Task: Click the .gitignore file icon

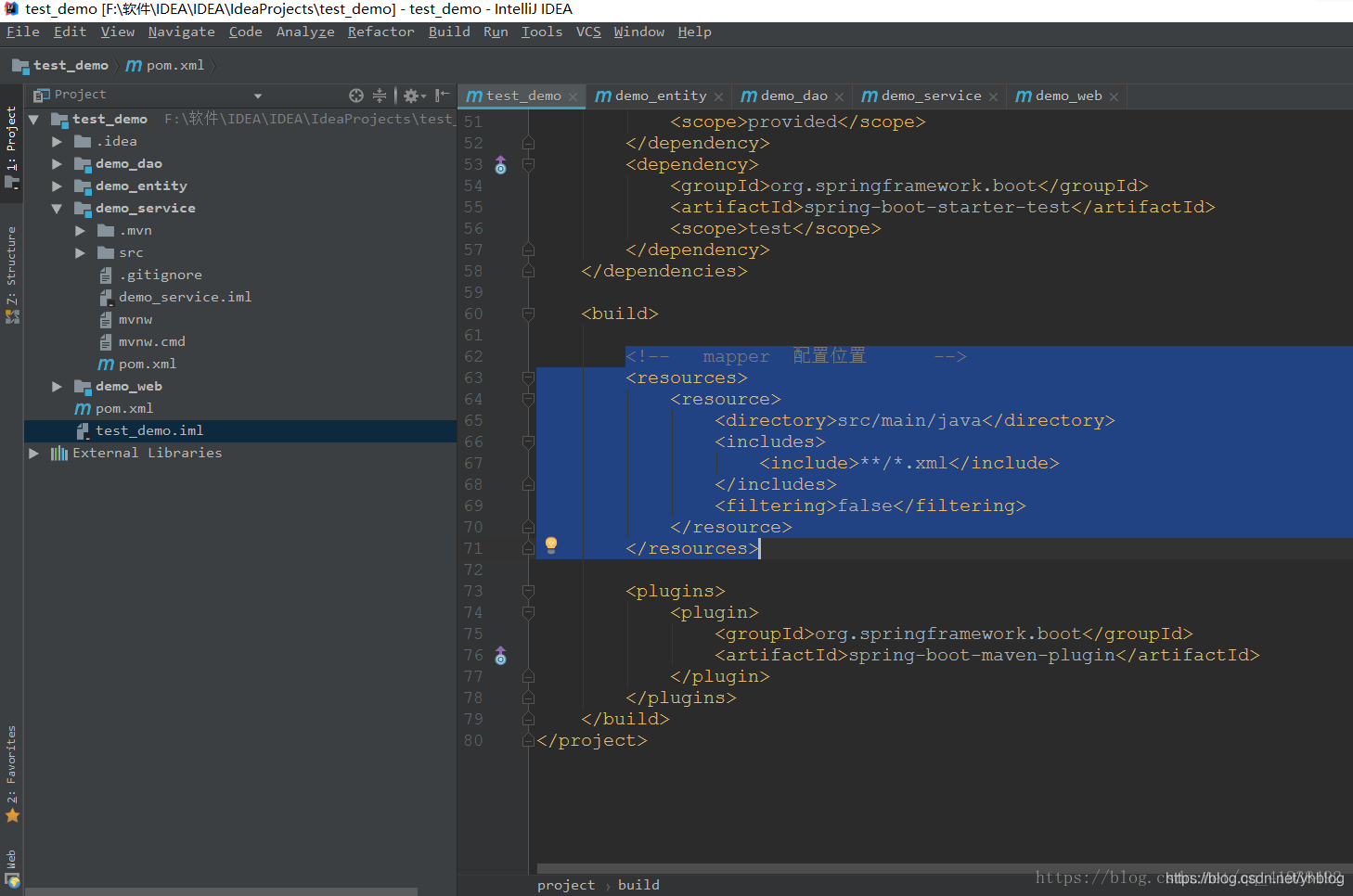Action: point(106,275)
